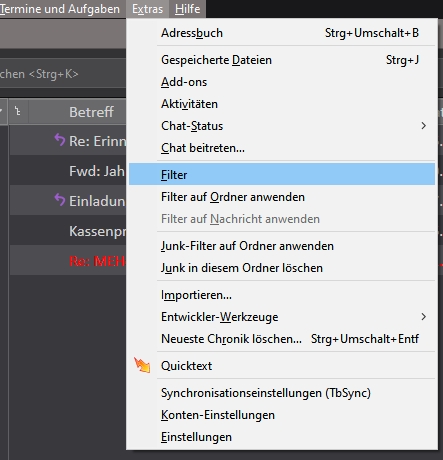The width and height of the screenshot is (443, 460).
Task: Click reply arrow icon on Einladun message
Action: pos(60,200)
